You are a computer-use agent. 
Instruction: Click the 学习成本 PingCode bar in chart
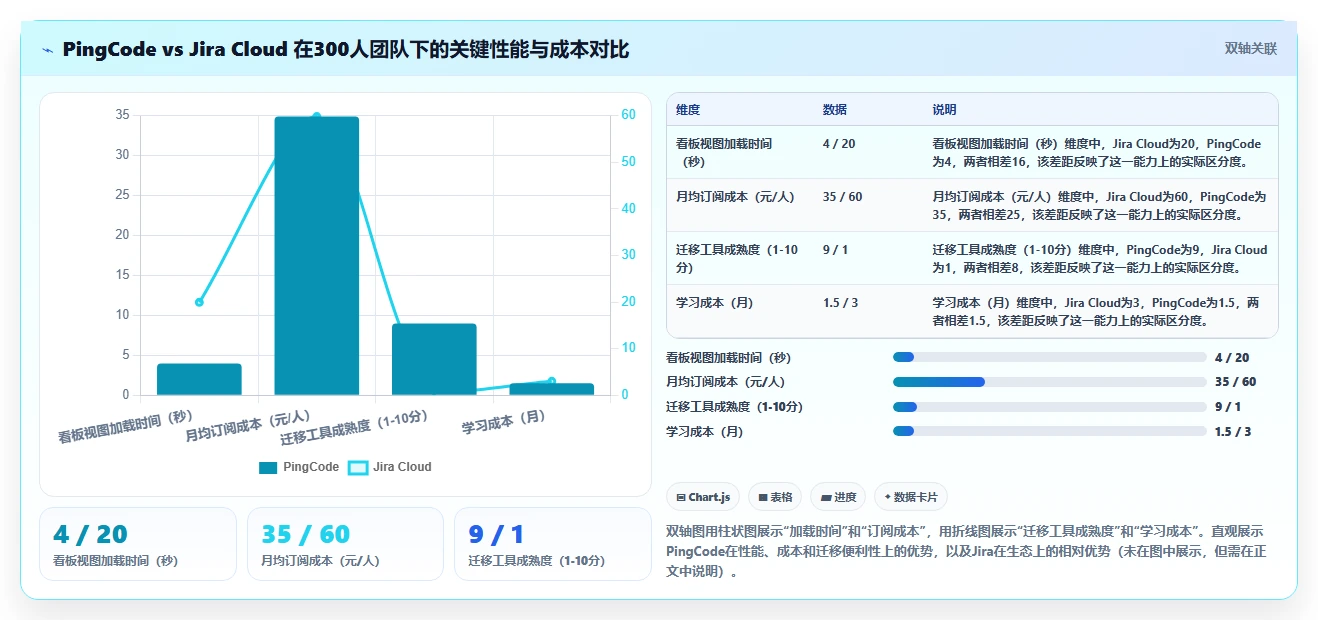[551, 389]
